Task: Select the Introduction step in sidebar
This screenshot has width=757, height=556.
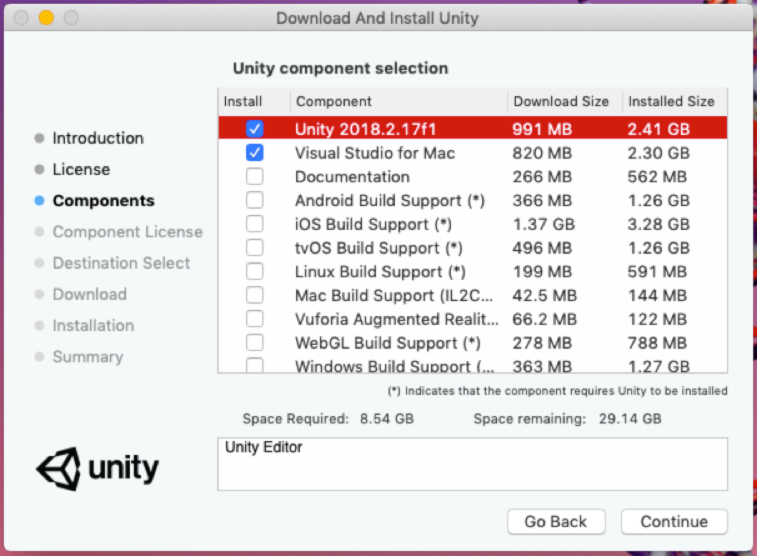Action: tap(97, 138)
